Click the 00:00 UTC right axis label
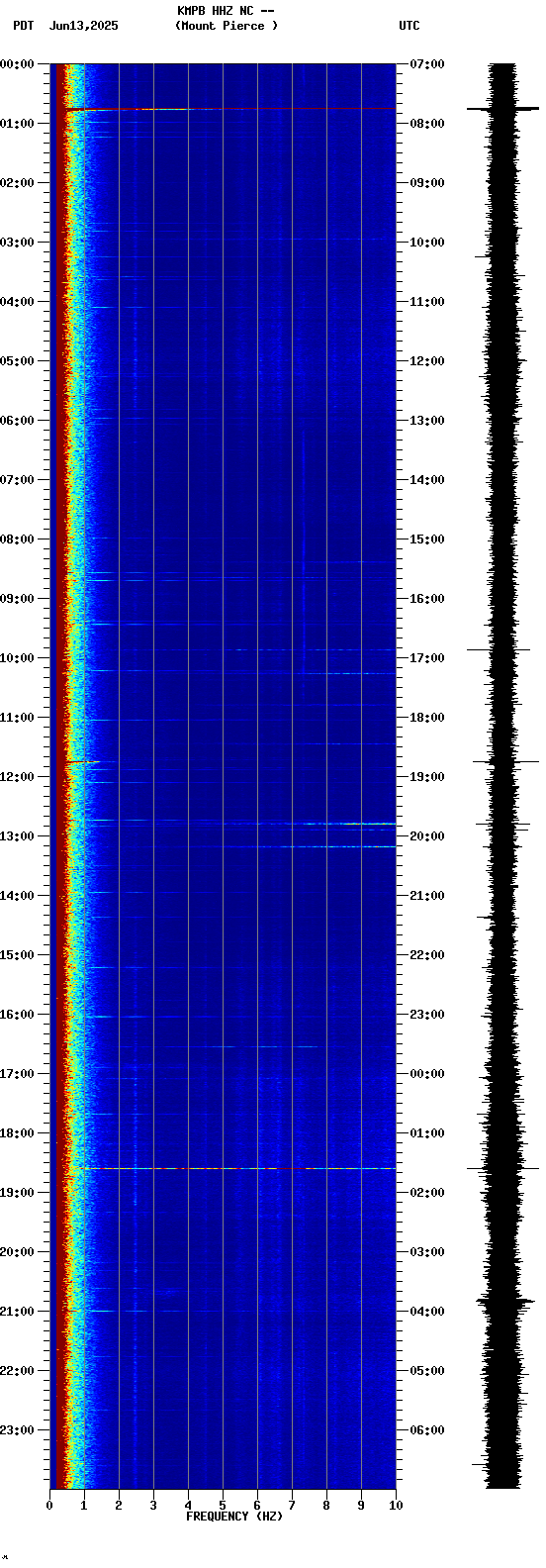546x1568 pixels. pos(427,1074)
